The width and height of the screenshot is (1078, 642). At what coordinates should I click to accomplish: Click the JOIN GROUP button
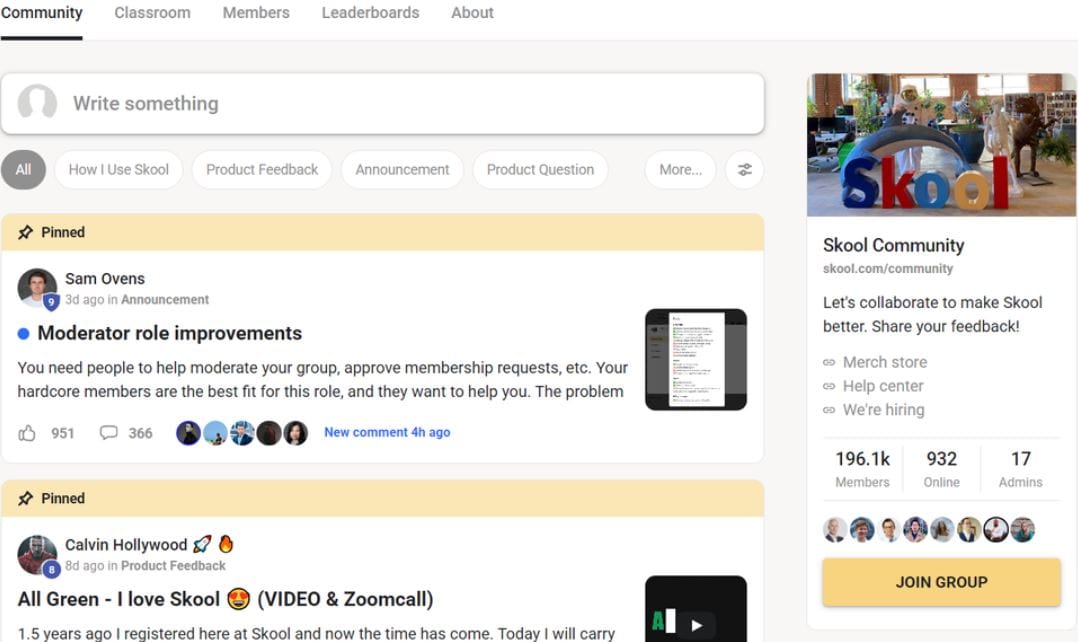(941, 582)
